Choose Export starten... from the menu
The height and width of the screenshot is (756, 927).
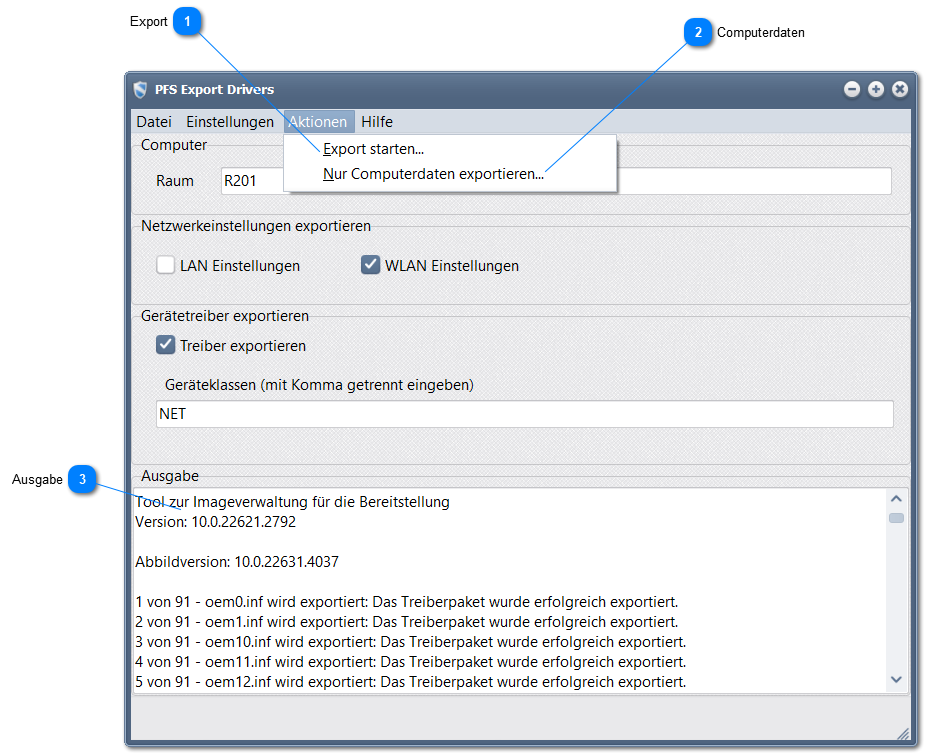(x=373, y=149)
